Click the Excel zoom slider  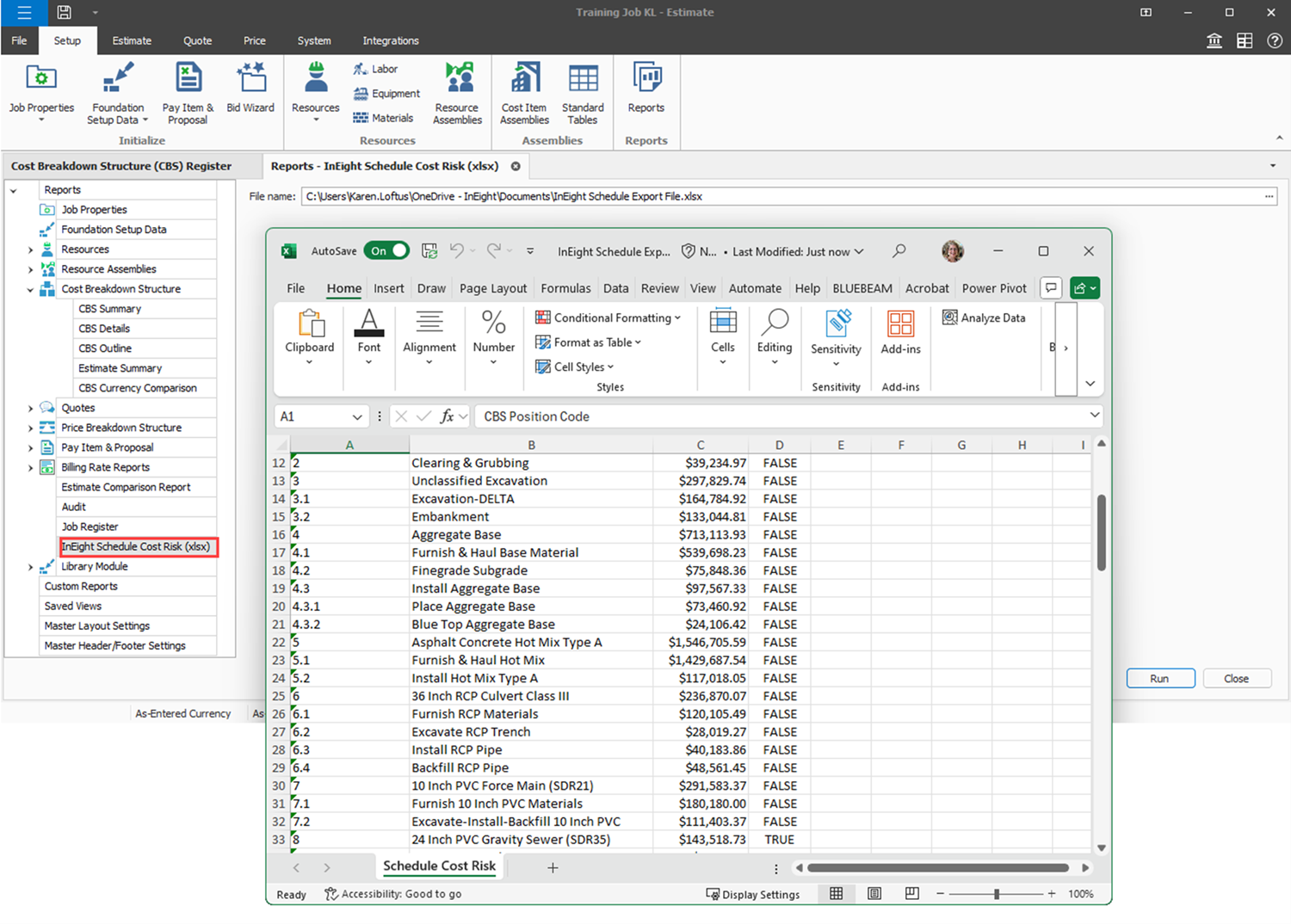(996, 894)
